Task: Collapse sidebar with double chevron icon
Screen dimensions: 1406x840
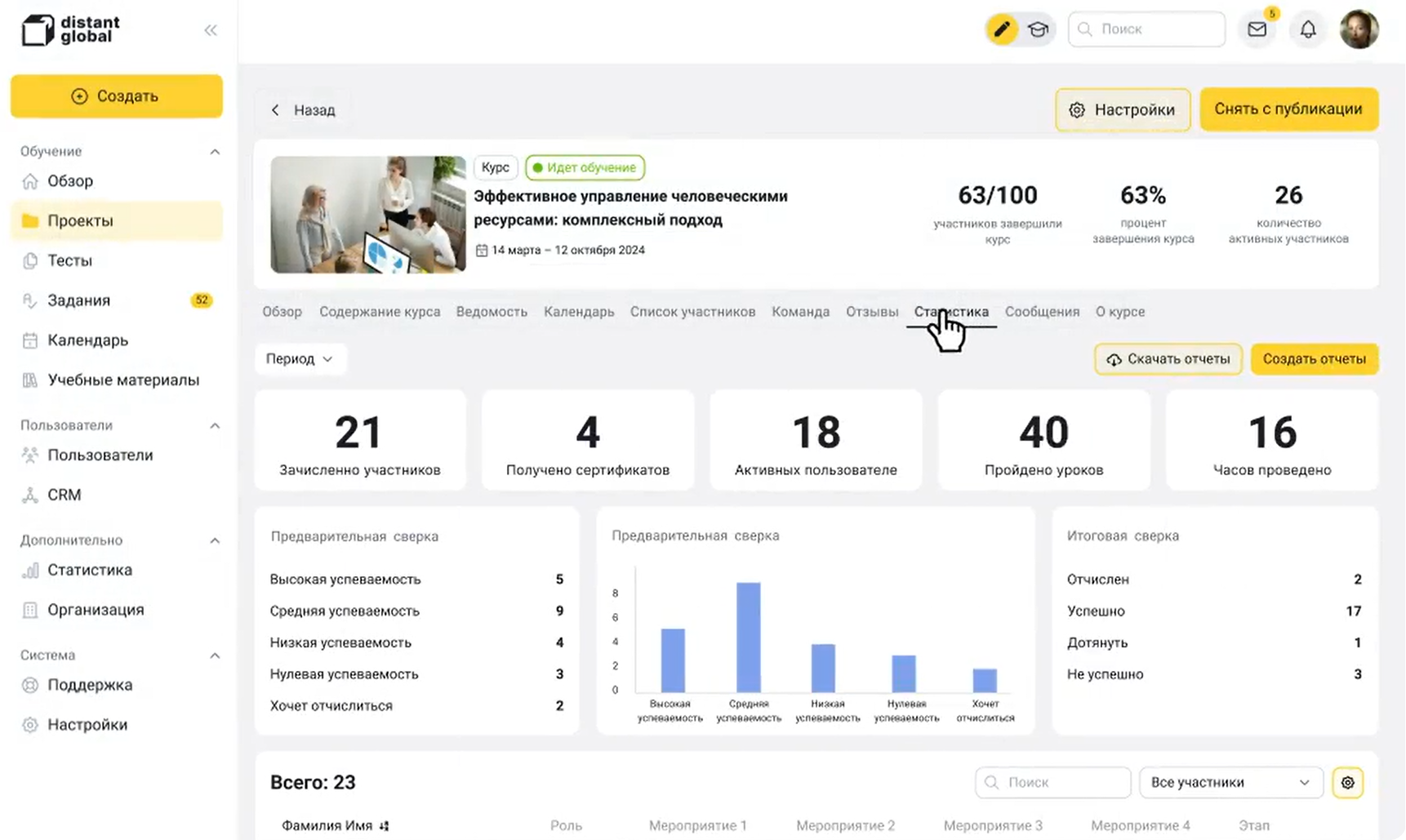Action: tap(211, 30)
